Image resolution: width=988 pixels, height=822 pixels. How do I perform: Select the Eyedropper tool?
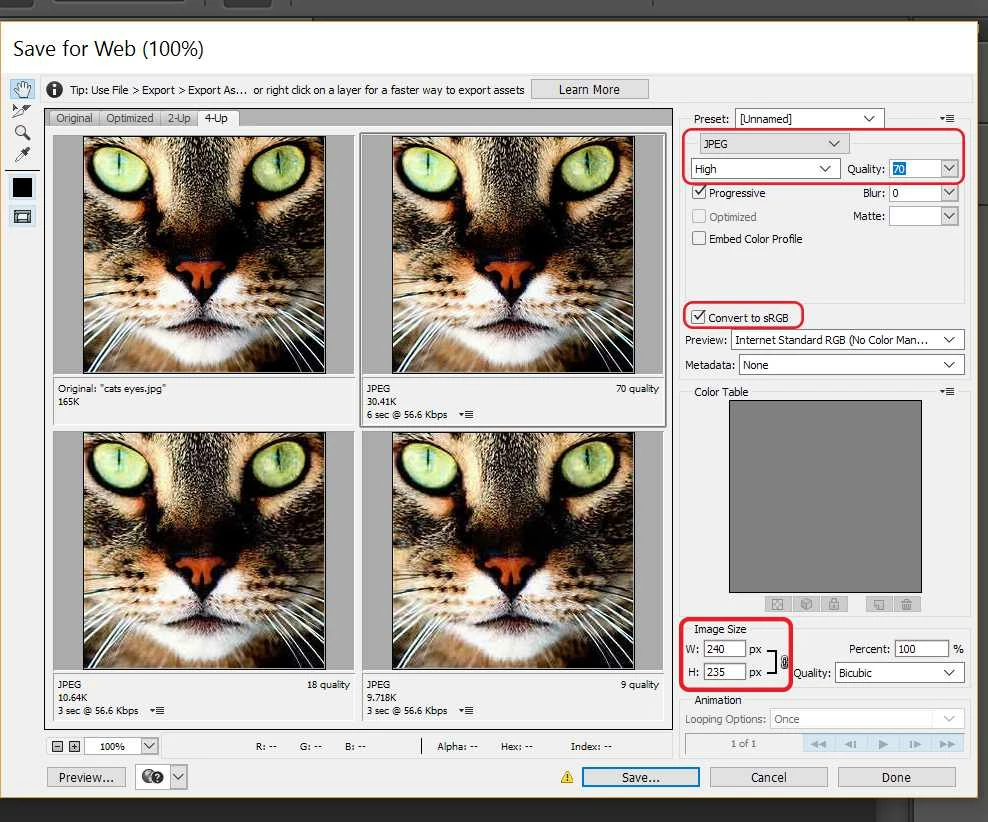tap(22, 154)
